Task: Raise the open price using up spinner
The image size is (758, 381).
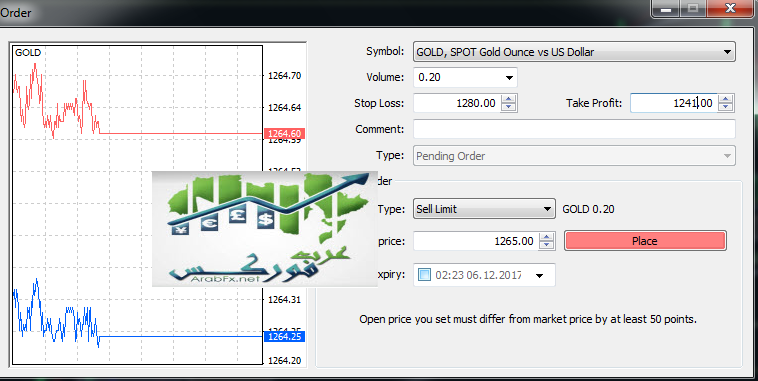Action: click(x=546, y=237)
